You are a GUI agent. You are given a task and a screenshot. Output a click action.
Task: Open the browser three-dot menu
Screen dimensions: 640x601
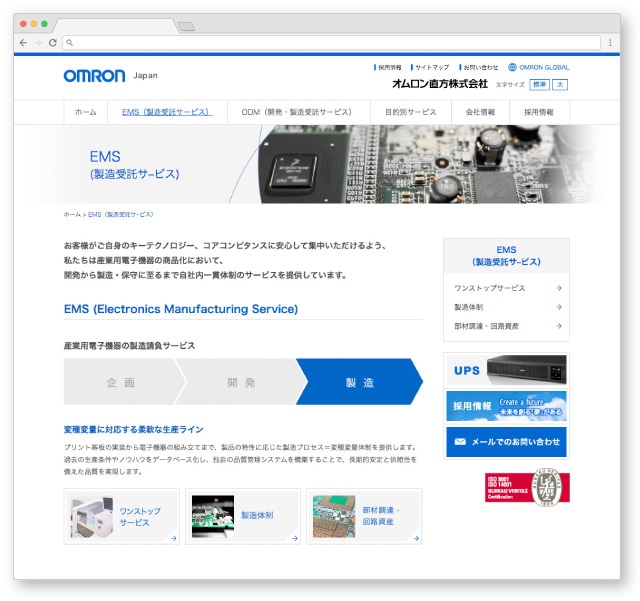pos(610,42)
